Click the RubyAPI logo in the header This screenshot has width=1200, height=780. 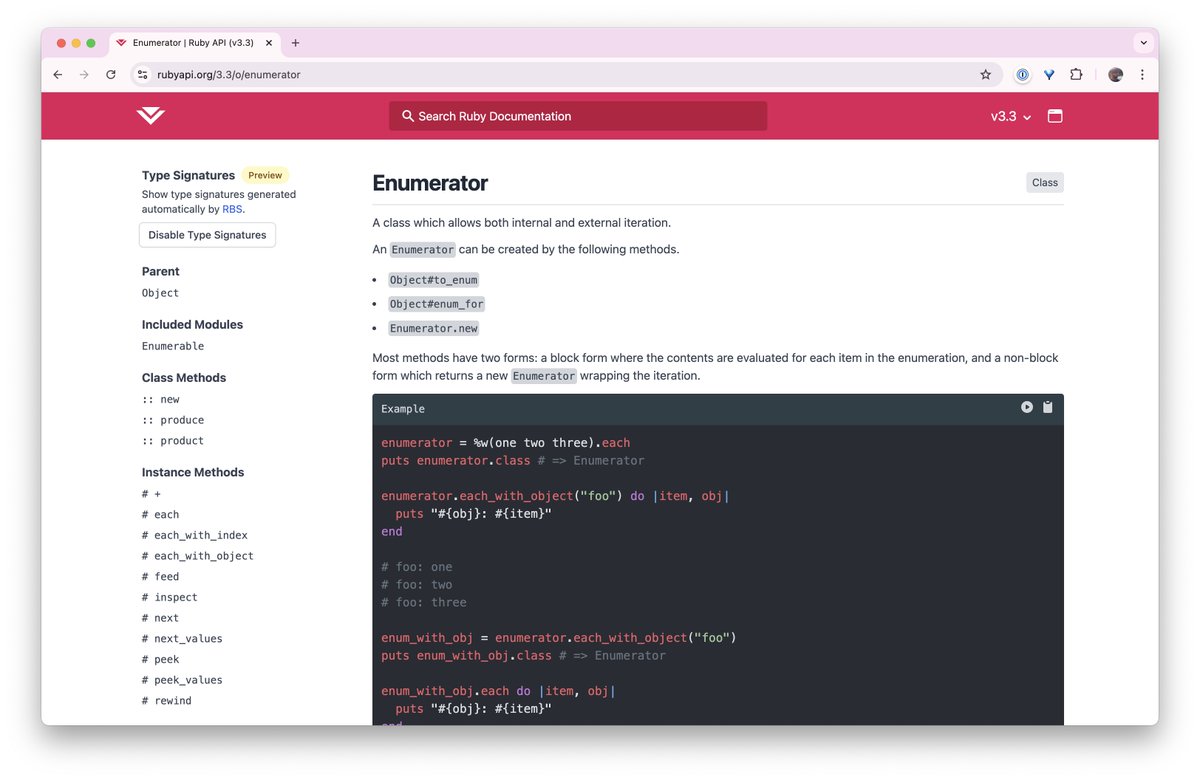[x=150, y=115]
